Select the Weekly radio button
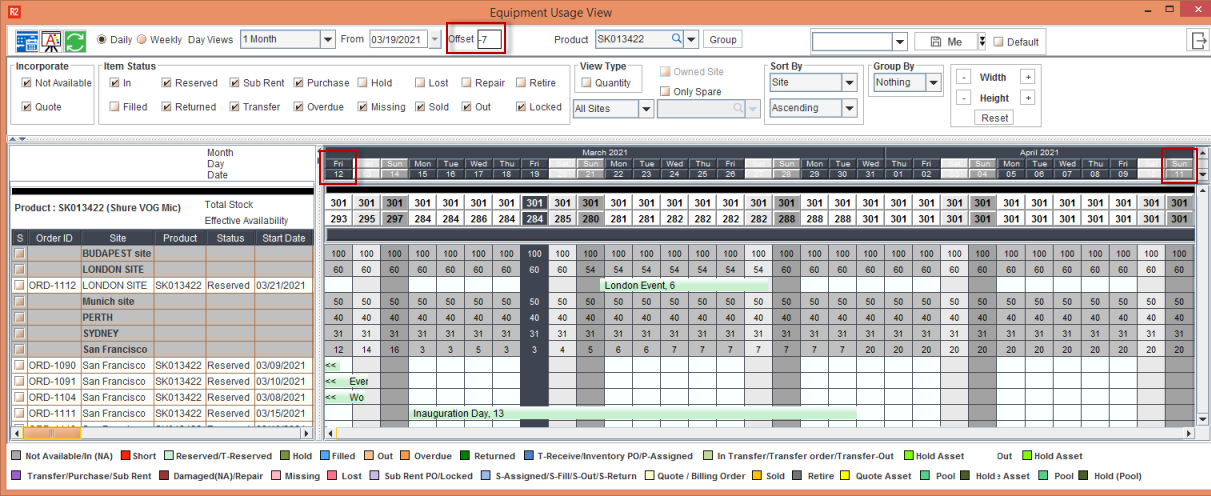The width and height of the screenshot is (1211, 496). point(143,40)
